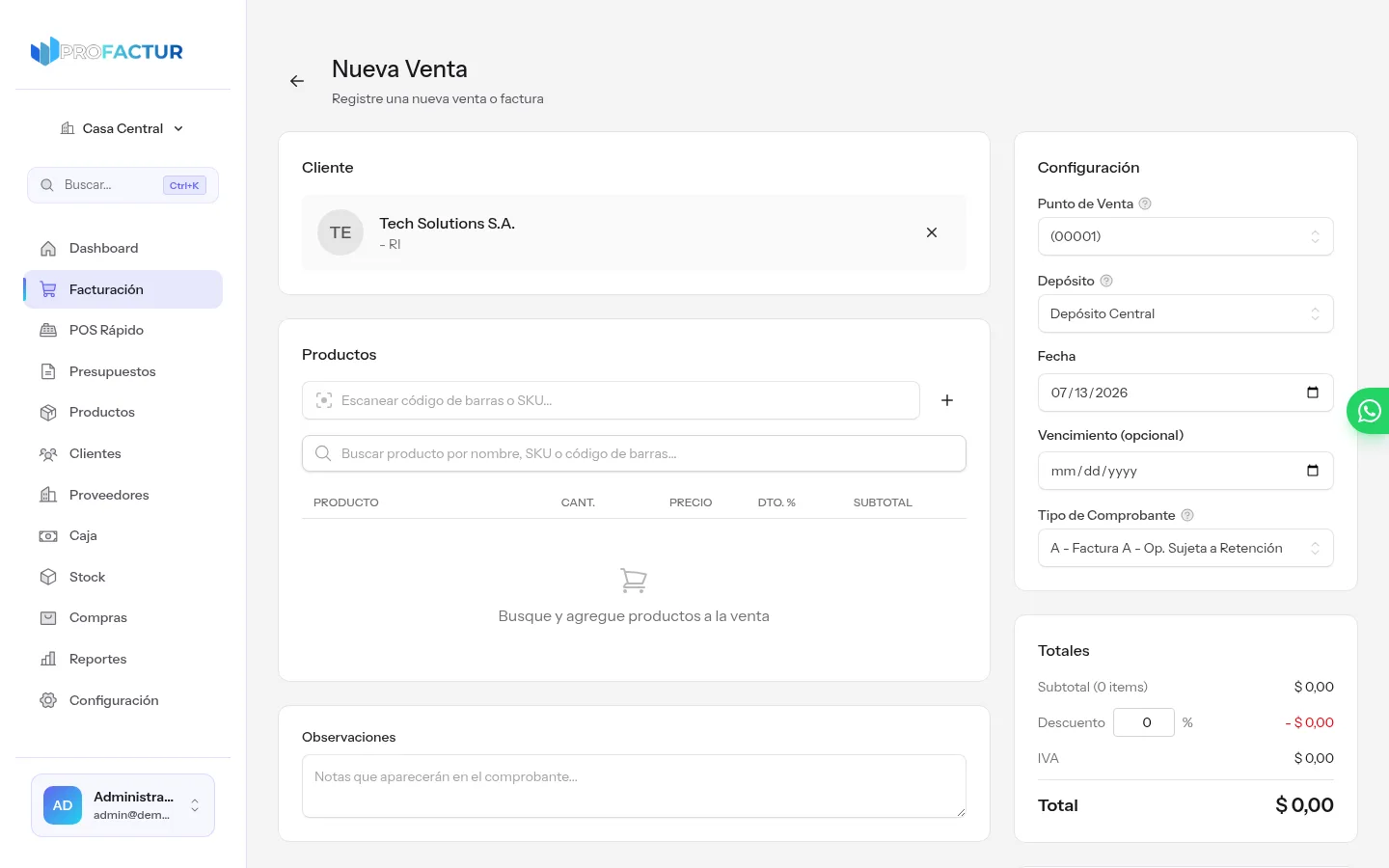1389x868 pixels.
Task: Go back using the arrow icon
Action: 297,81
